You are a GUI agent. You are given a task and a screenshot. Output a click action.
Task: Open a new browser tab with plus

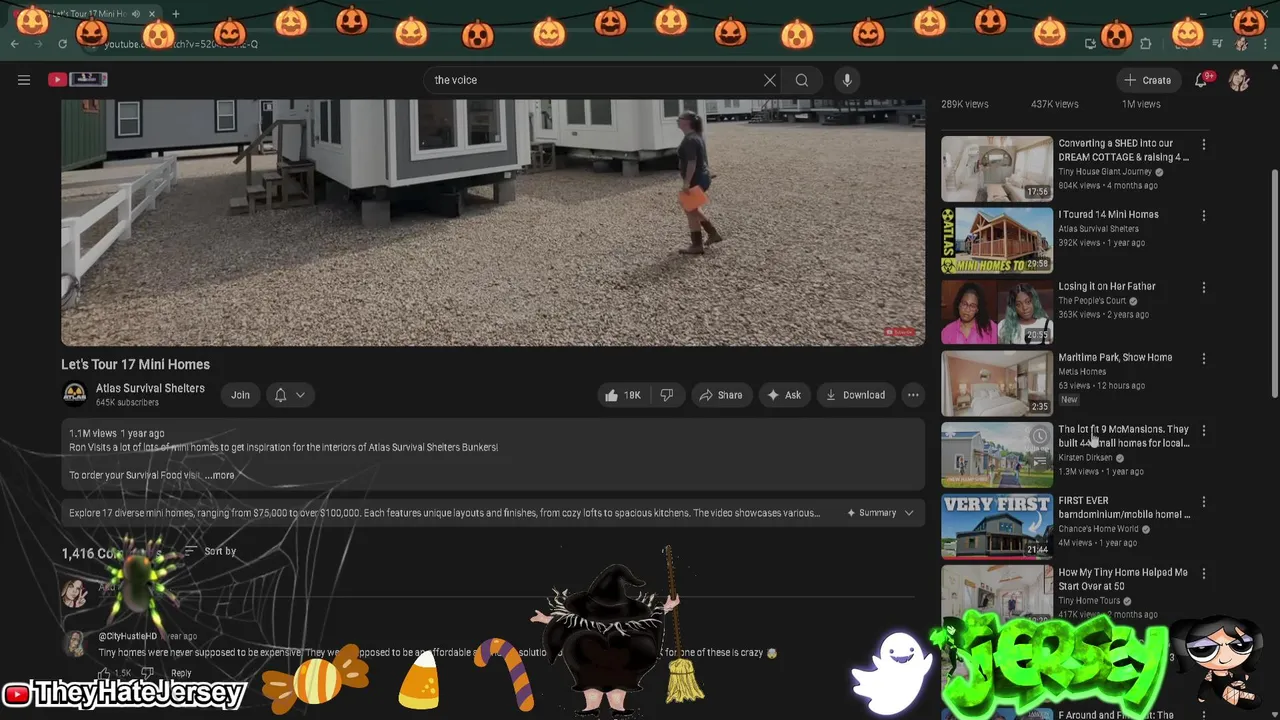175,14
